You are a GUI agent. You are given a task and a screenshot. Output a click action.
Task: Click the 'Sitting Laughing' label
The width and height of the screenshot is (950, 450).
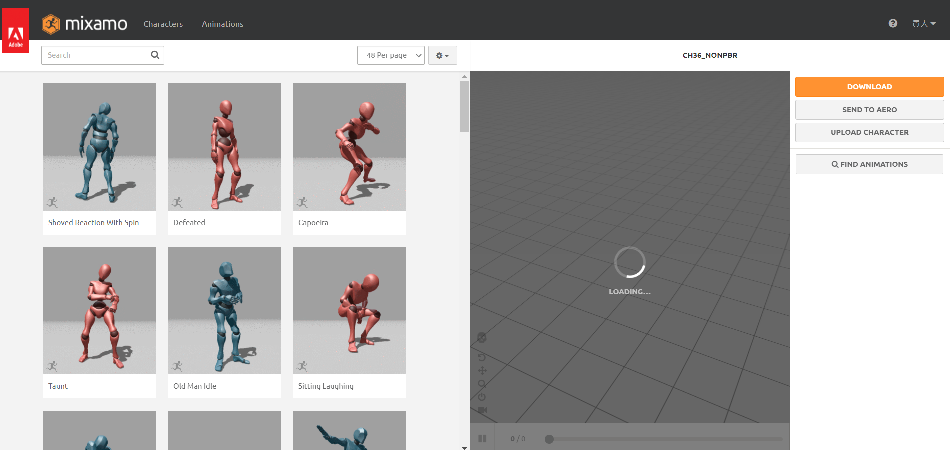(x=326, y=386)
